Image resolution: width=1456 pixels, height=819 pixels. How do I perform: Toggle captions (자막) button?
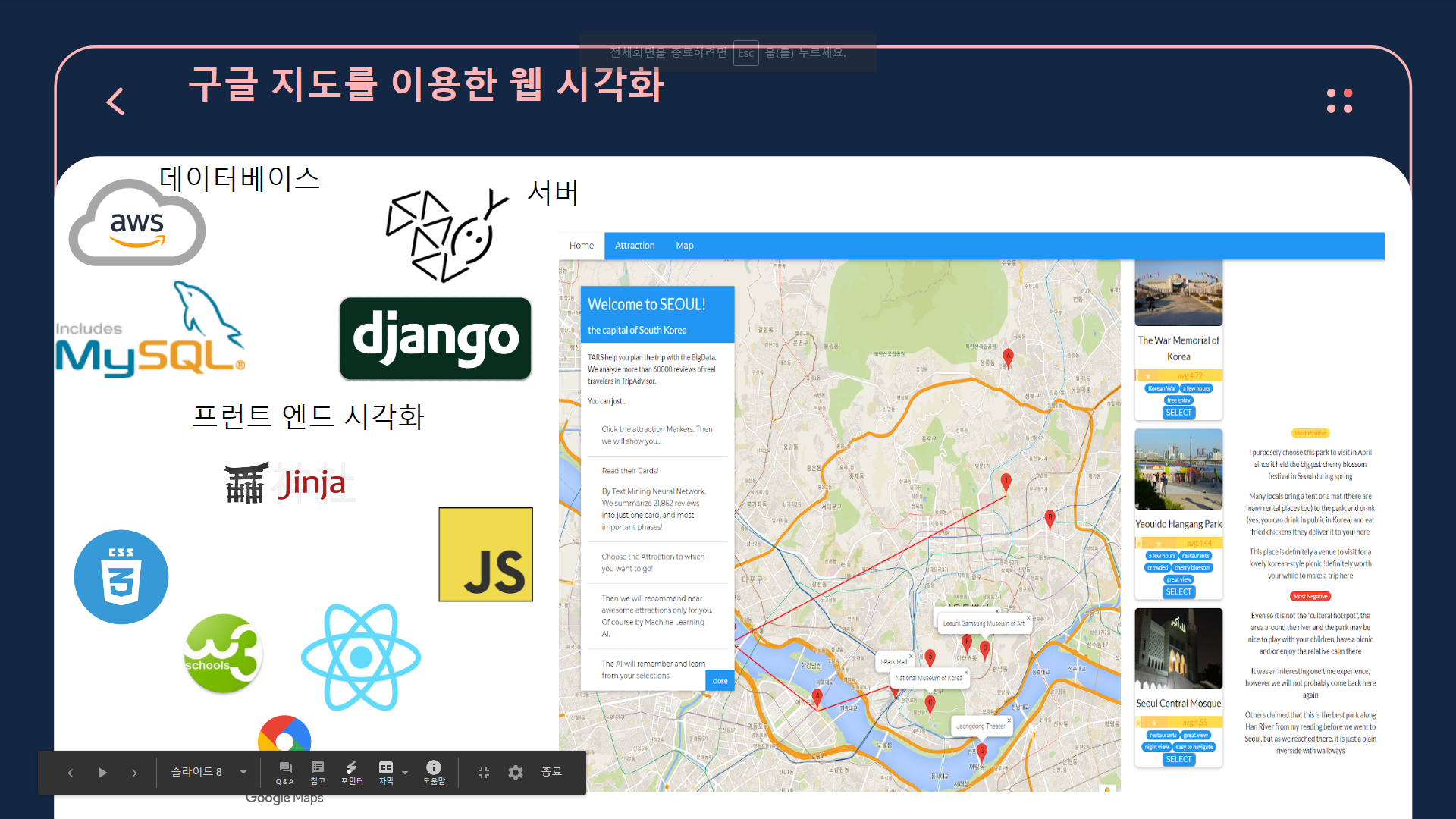(x=386, y=772)
